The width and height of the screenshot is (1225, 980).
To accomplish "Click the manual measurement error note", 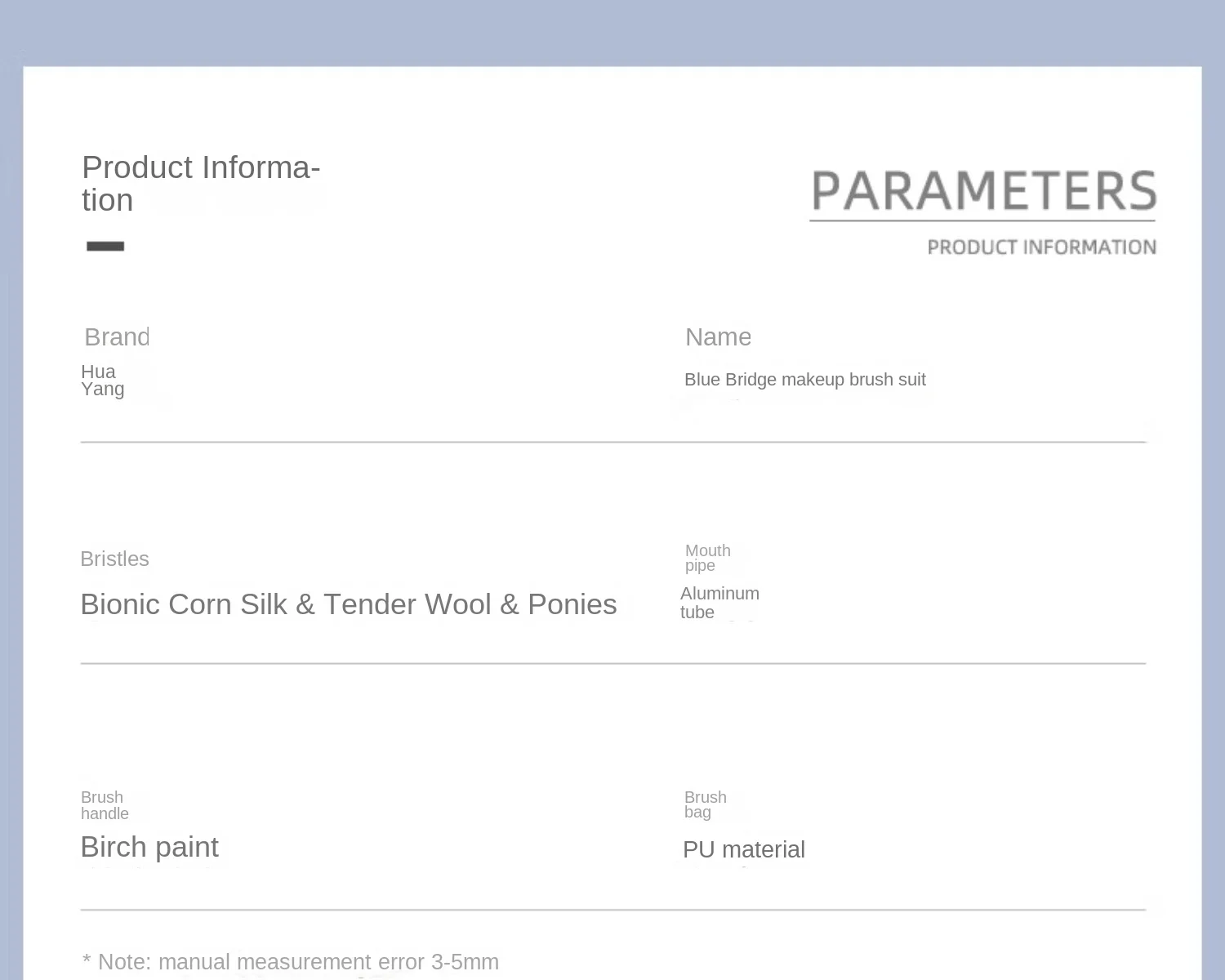I will click(x=291, y=961).
